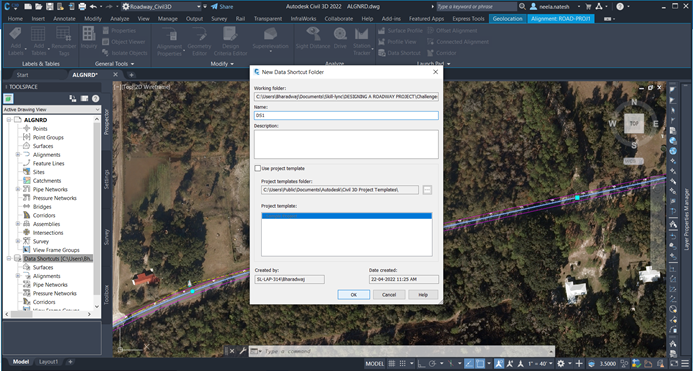693x371 pixels.
Task: Open the Active Drawing View dropdown
Action: [x=52, y=109]
